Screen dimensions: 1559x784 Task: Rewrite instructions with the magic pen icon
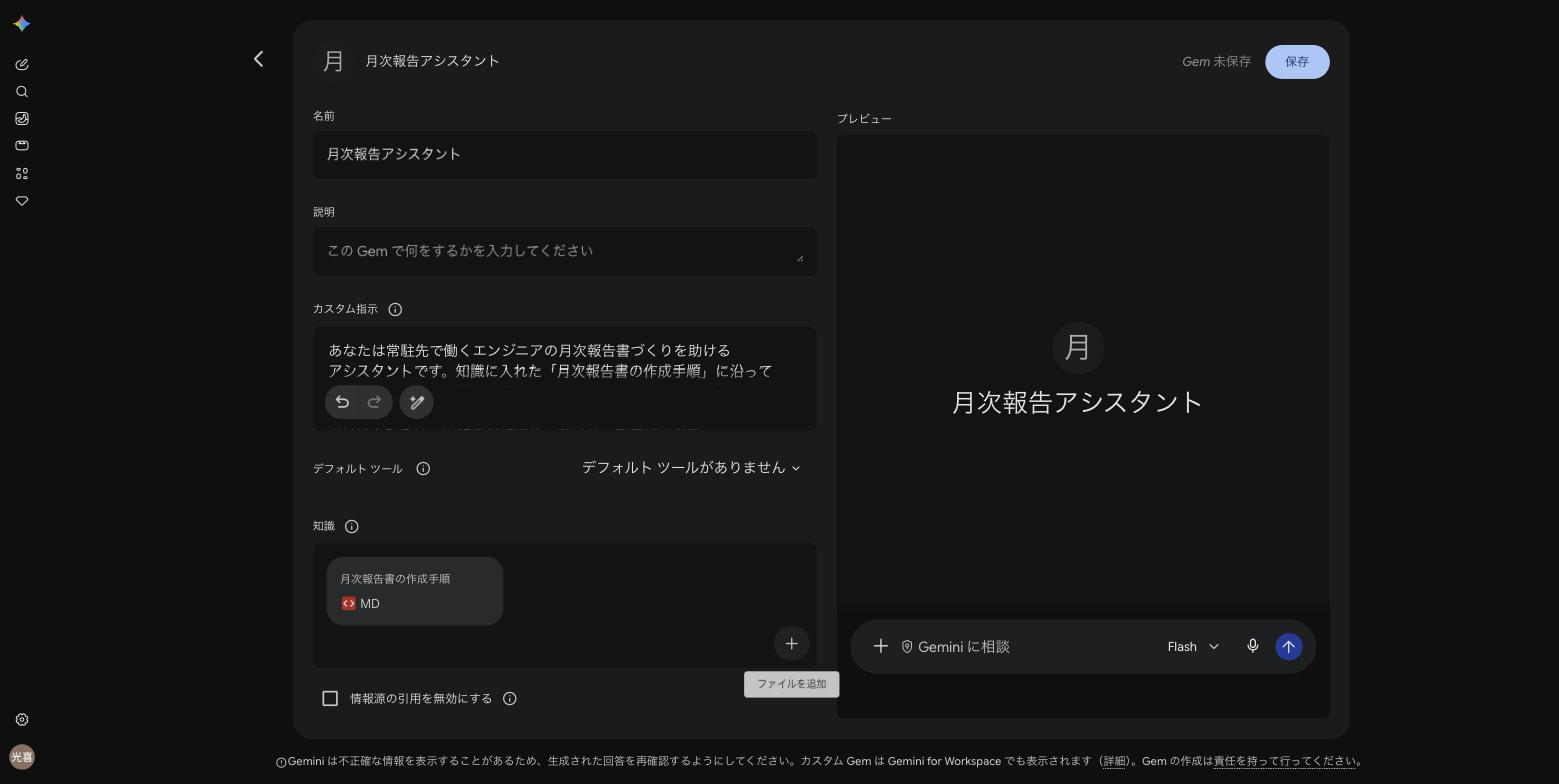417,402
